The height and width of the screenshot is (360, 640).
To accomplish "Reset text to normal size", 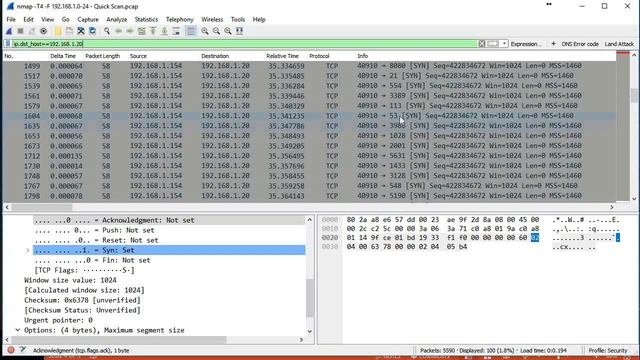I will coord(228,31).
